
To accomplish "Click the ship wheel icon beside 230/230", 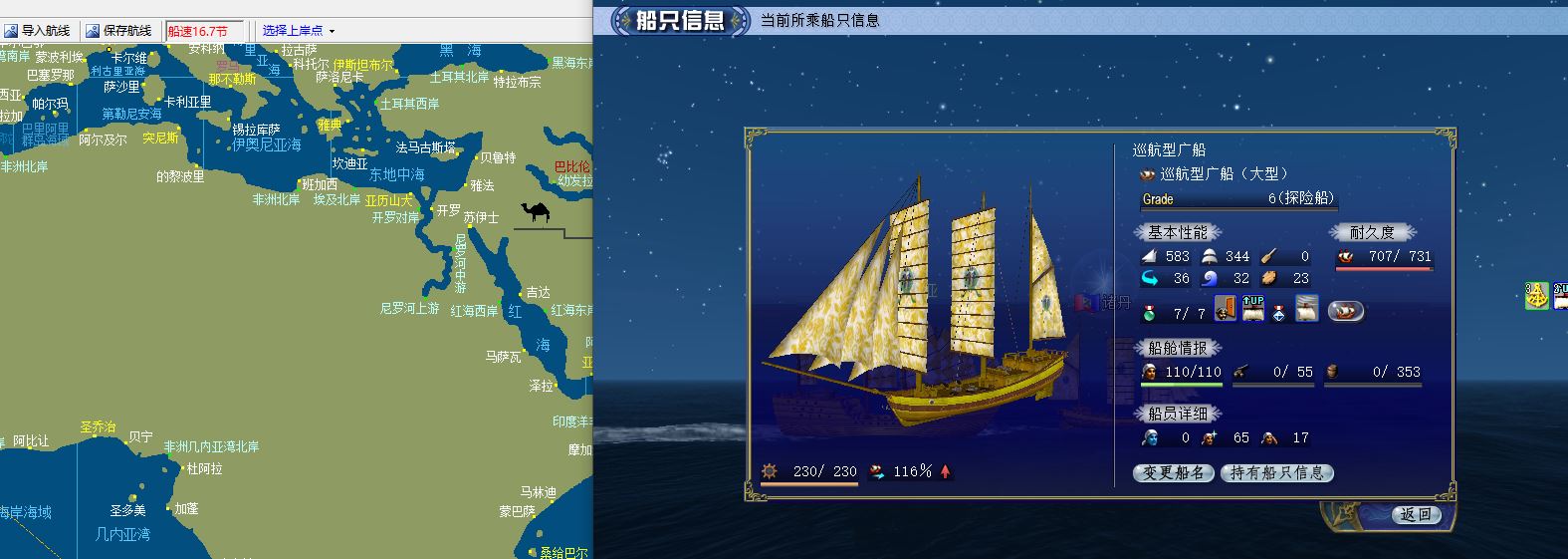I will tap(769, 471).
